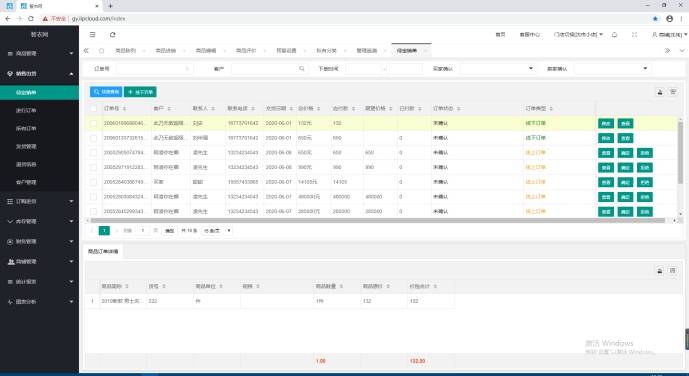689x376 pixels.
Task: Click the confirm button beside the page jump box
Action: pos(169,231)
